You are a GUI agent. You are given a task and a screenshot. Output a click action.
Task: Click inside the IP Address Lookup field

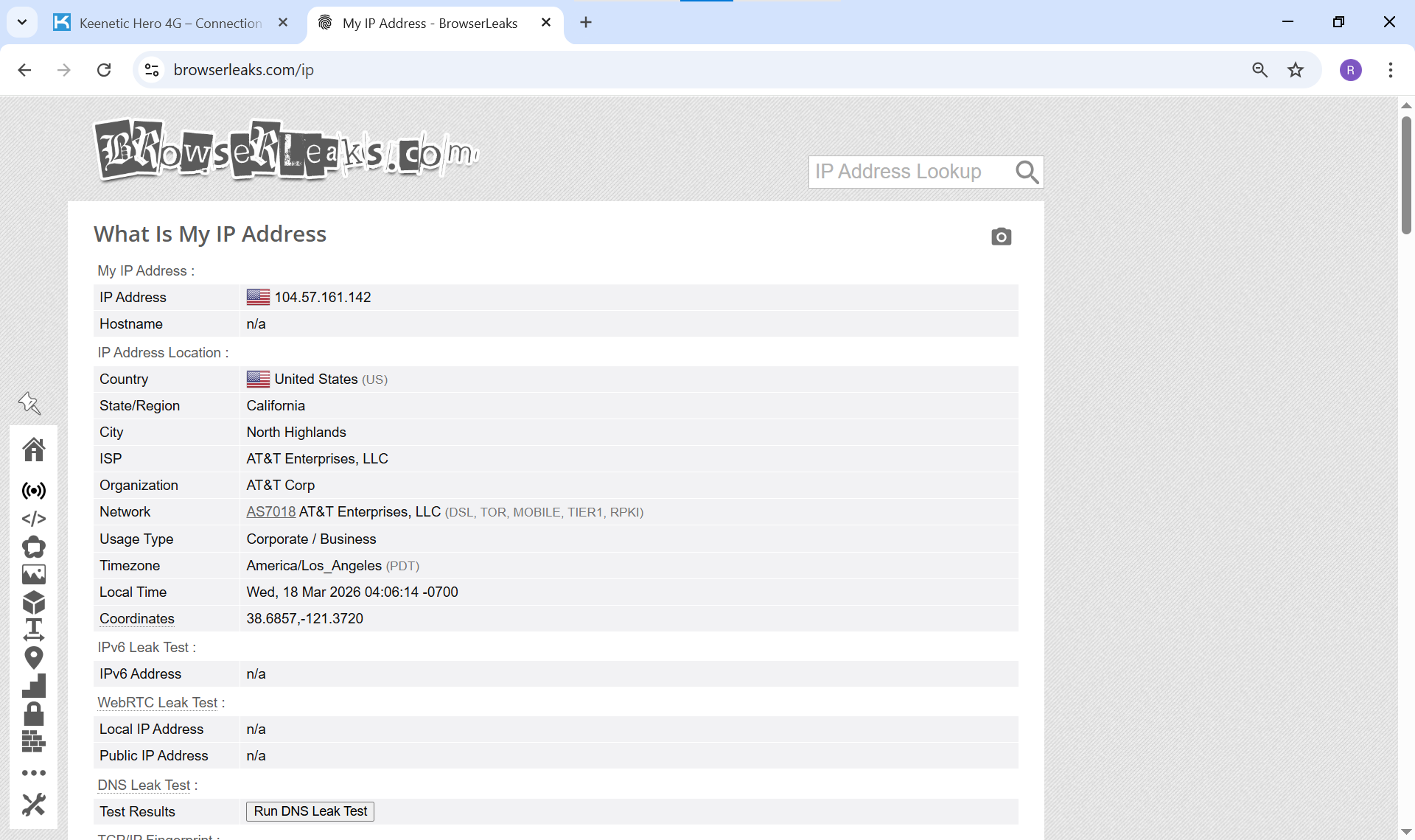tap(906, 171)
